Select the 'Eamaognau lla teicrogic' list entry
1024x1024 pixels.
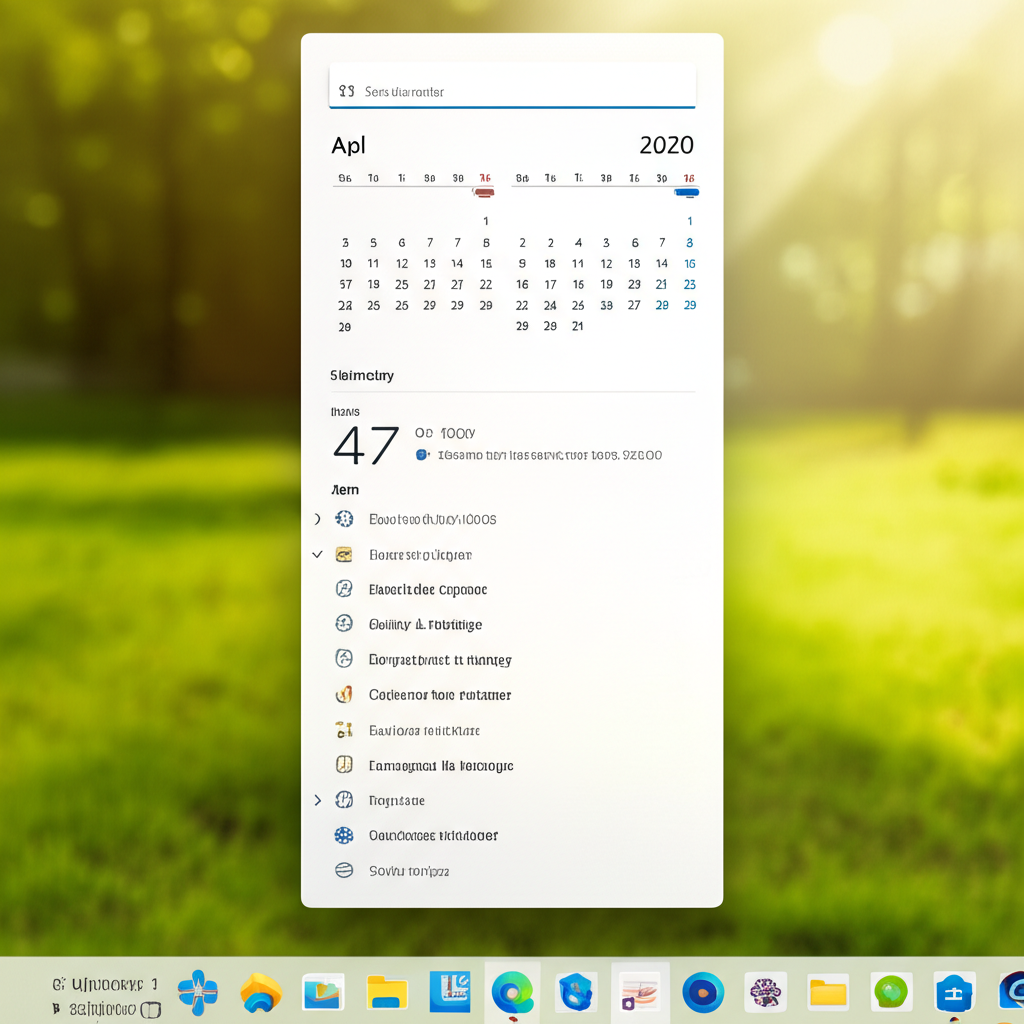tap(440, 765)
